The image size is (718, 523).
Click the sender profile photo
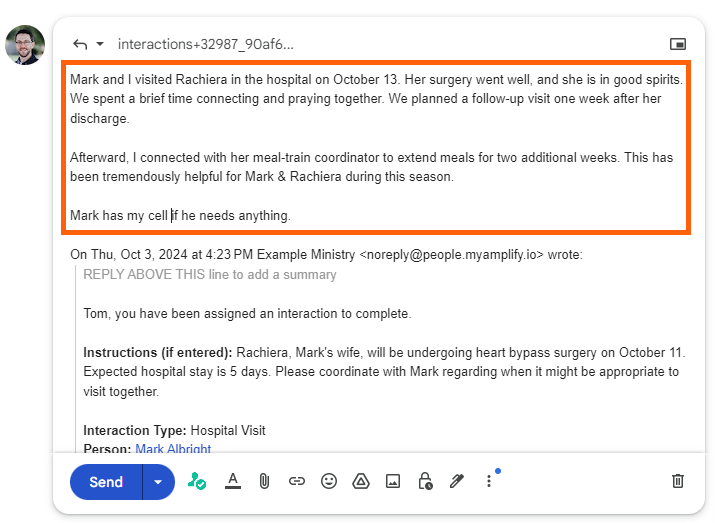point(24,45)
